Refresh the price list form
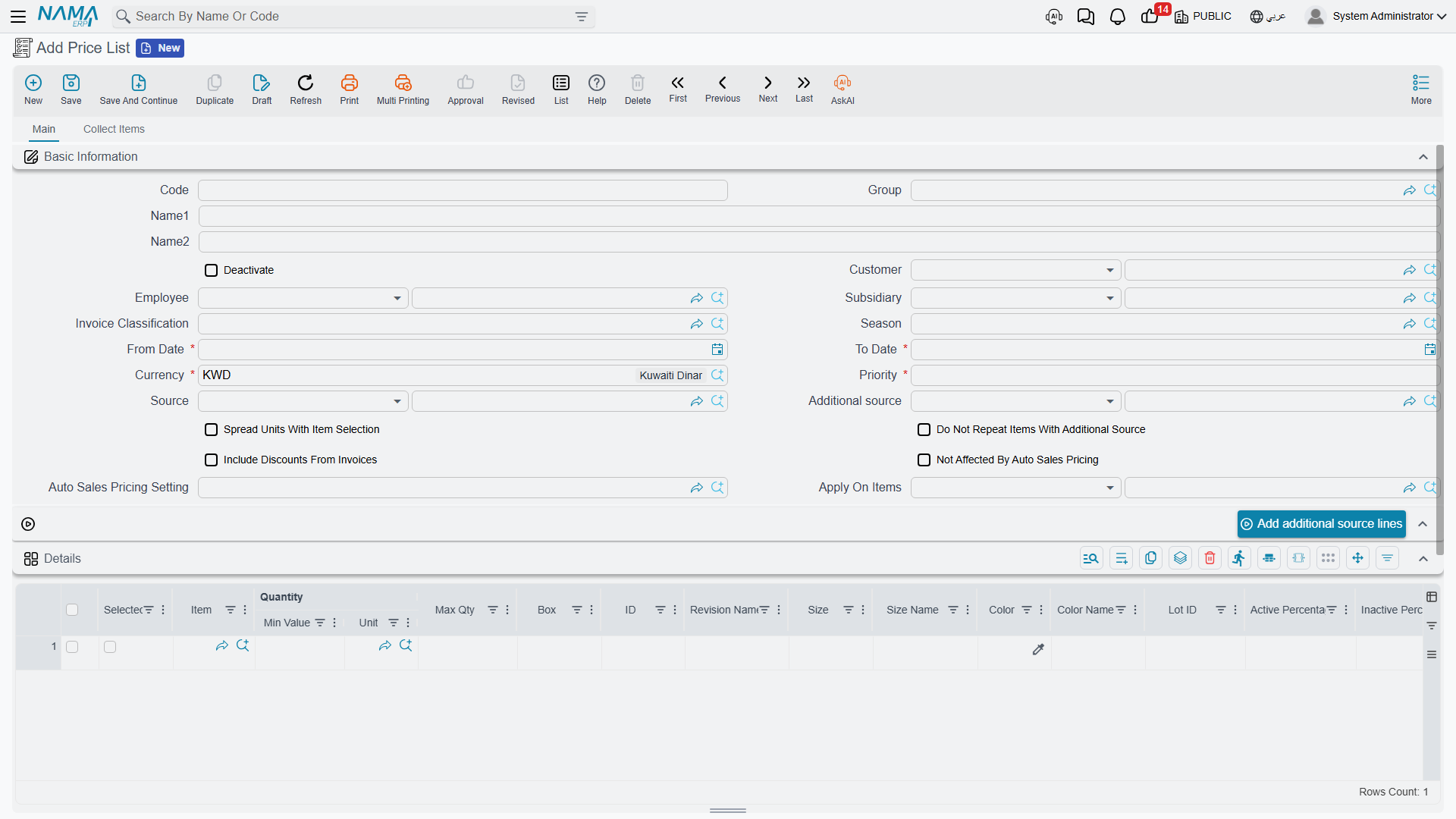1456x819 pixels. [306, 89]
